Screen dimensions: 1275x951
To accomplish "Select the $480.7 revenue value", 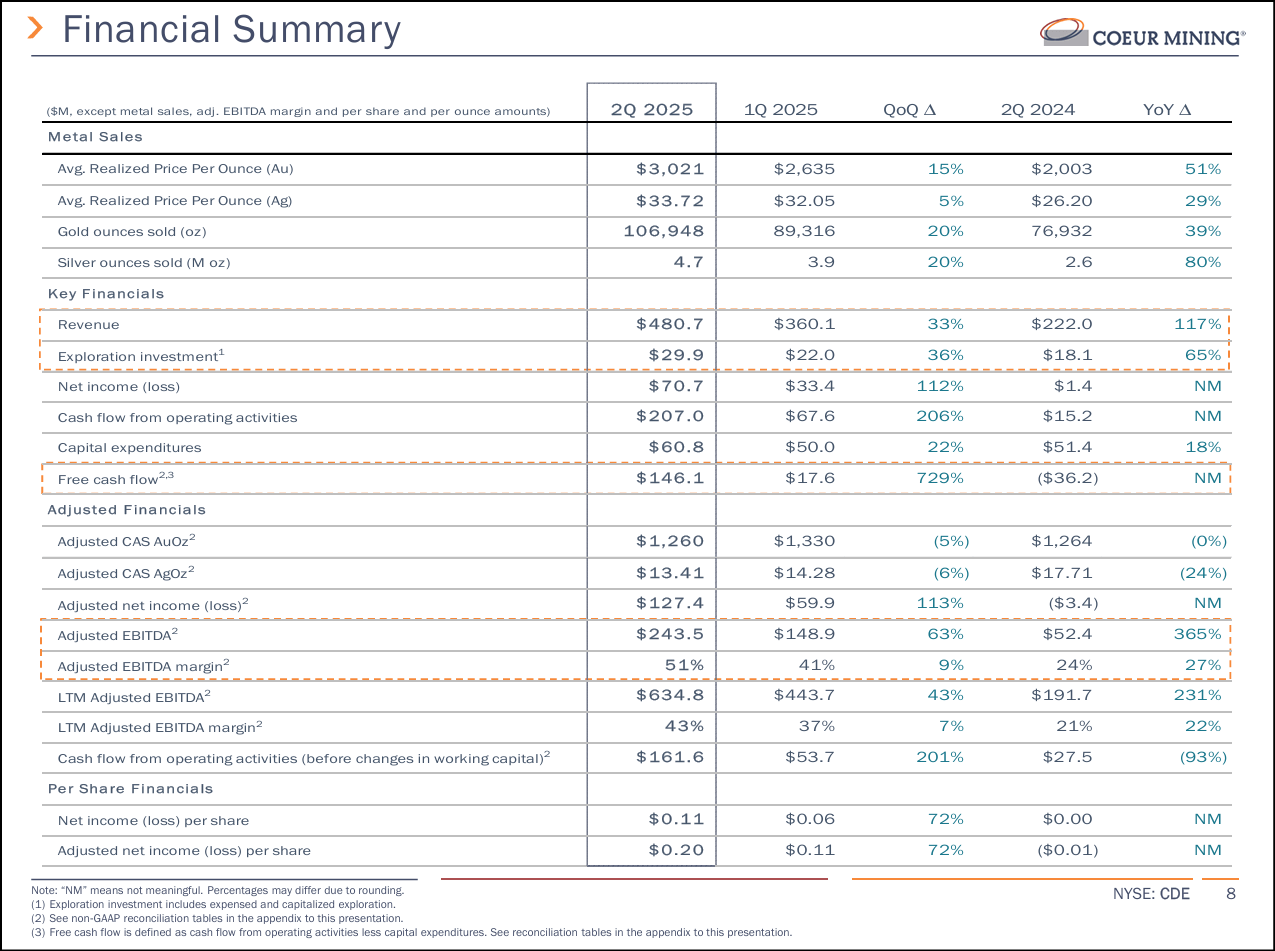I will [670, 324].
